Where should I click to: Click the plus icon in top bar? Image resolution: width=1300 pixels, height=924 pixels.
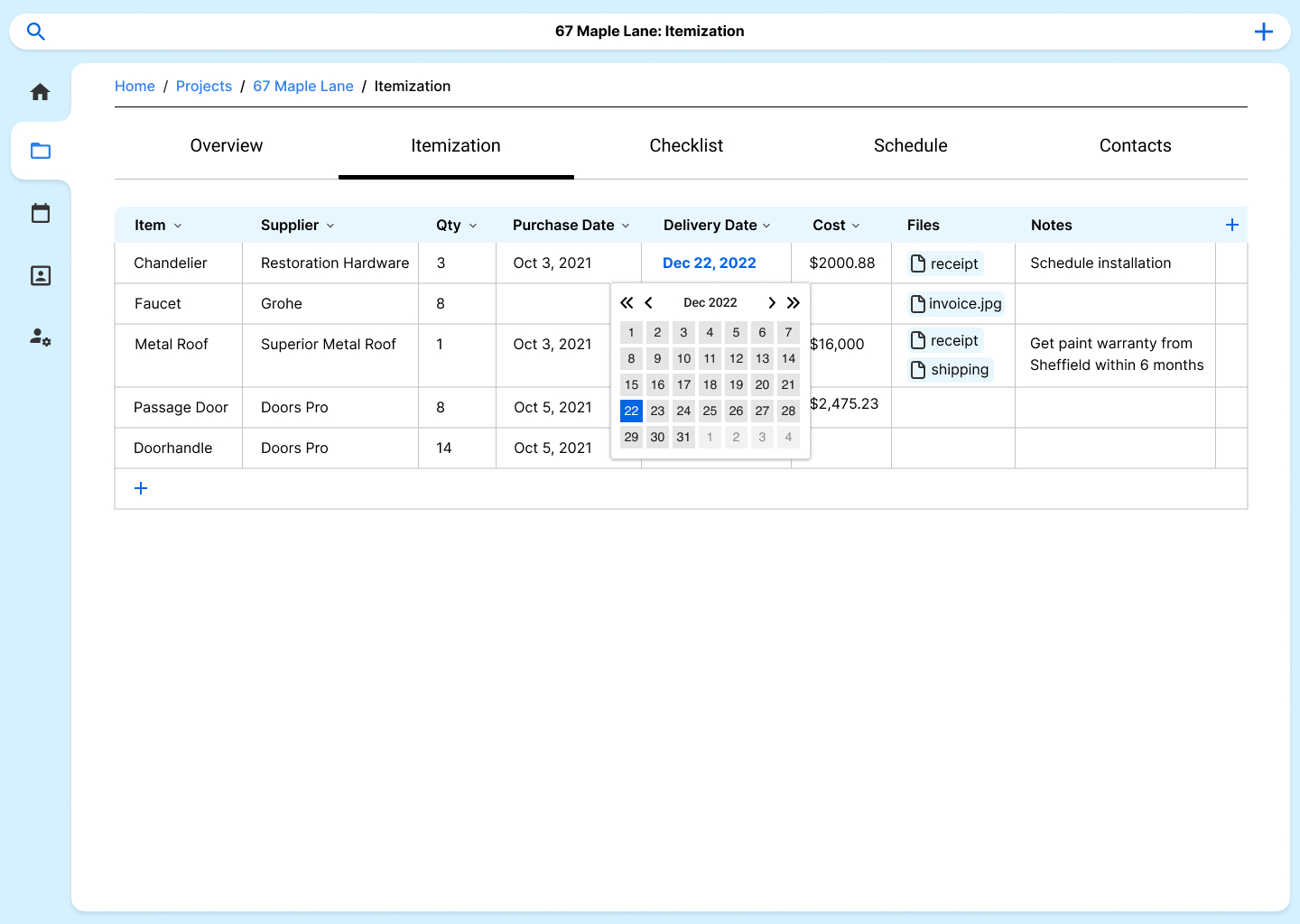pos(1263,32)
